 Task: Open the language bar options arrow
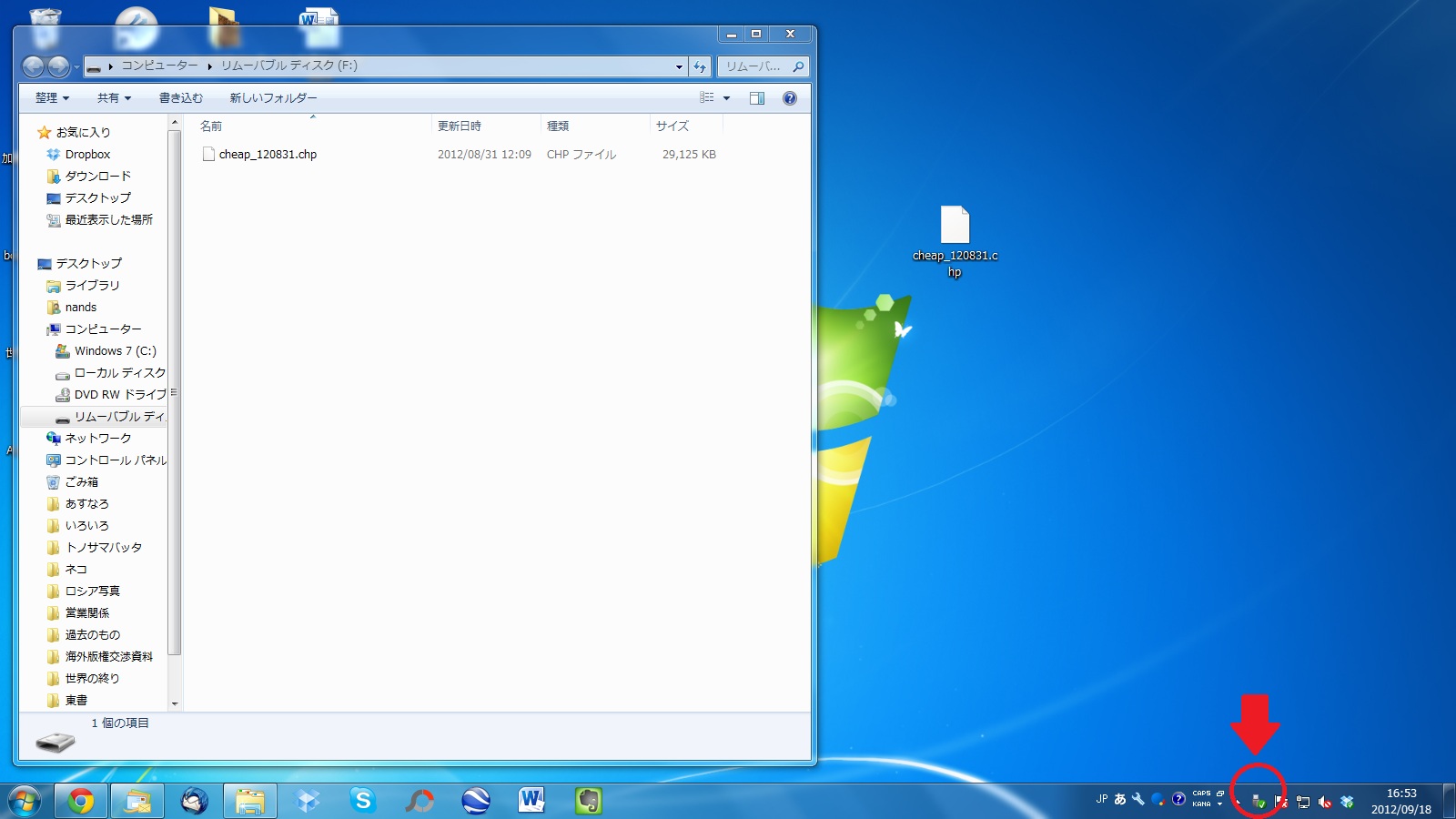[1220, 804]
